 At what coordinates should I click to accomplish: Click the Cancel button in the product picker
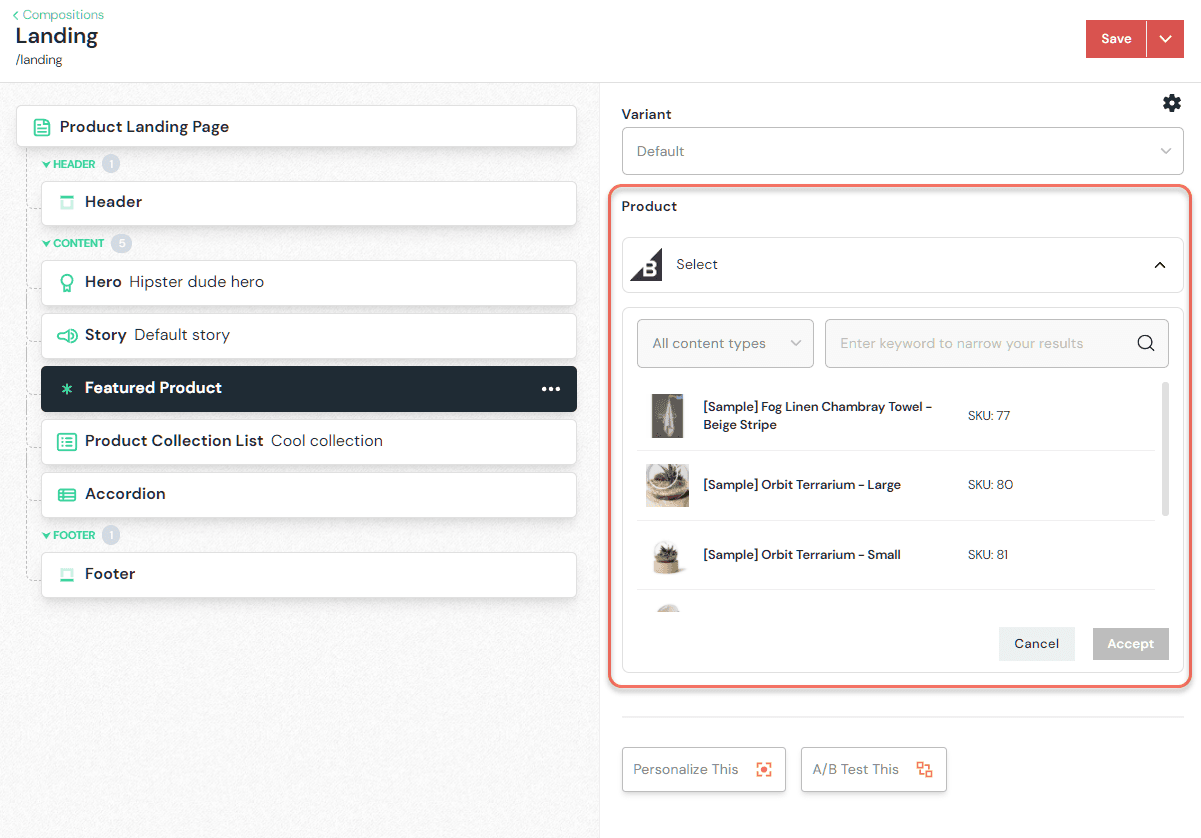coord(1036,643)
